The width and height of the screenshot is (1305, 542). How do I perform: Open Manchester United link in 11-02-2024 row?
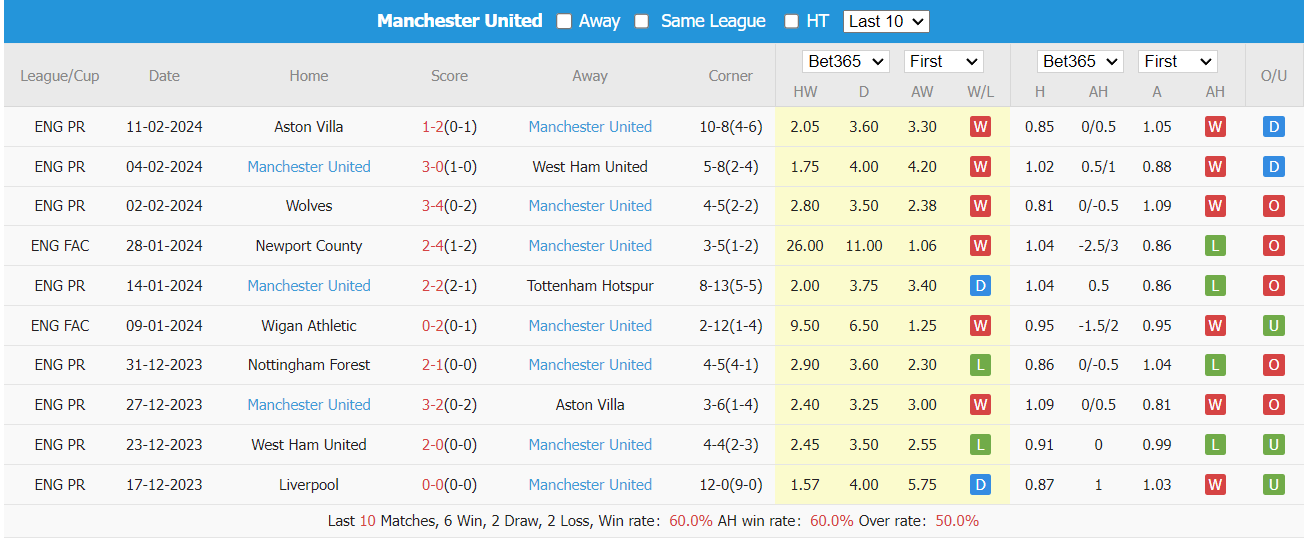click(x=590, y=127)
